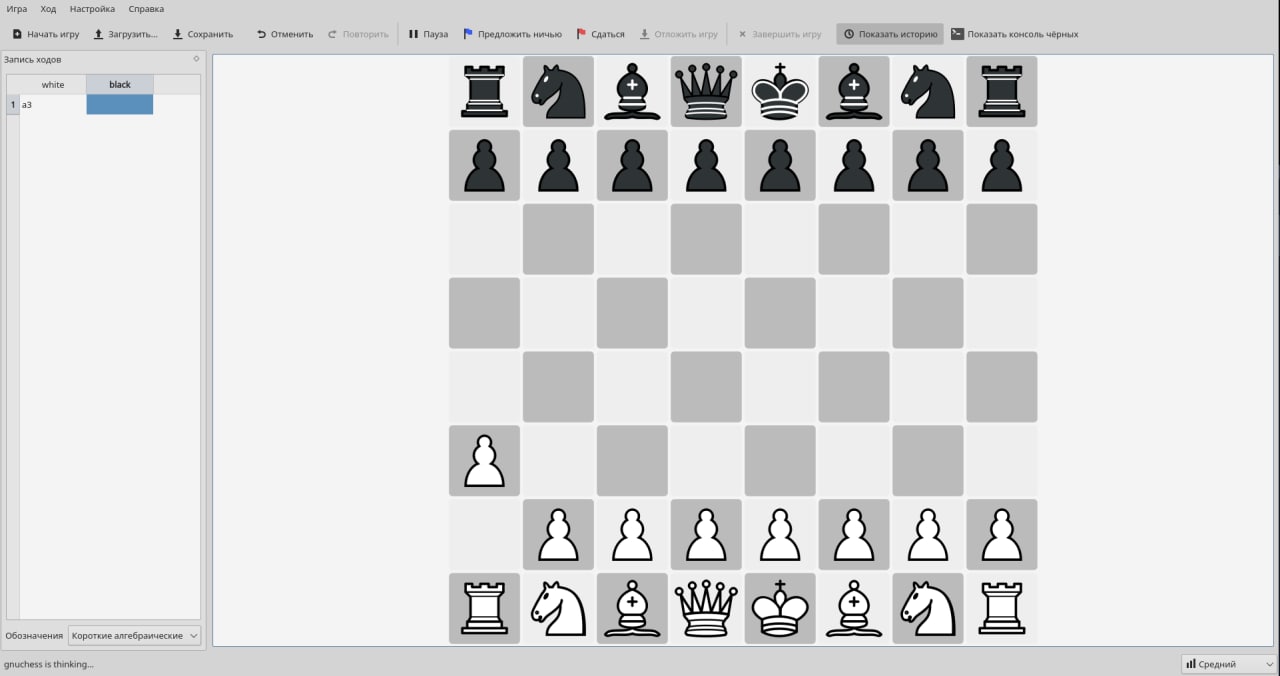Select the white pawn on a3
The width and height of the screenshot is (1280, 676).
pyautogui.click(x=484, y=461)
